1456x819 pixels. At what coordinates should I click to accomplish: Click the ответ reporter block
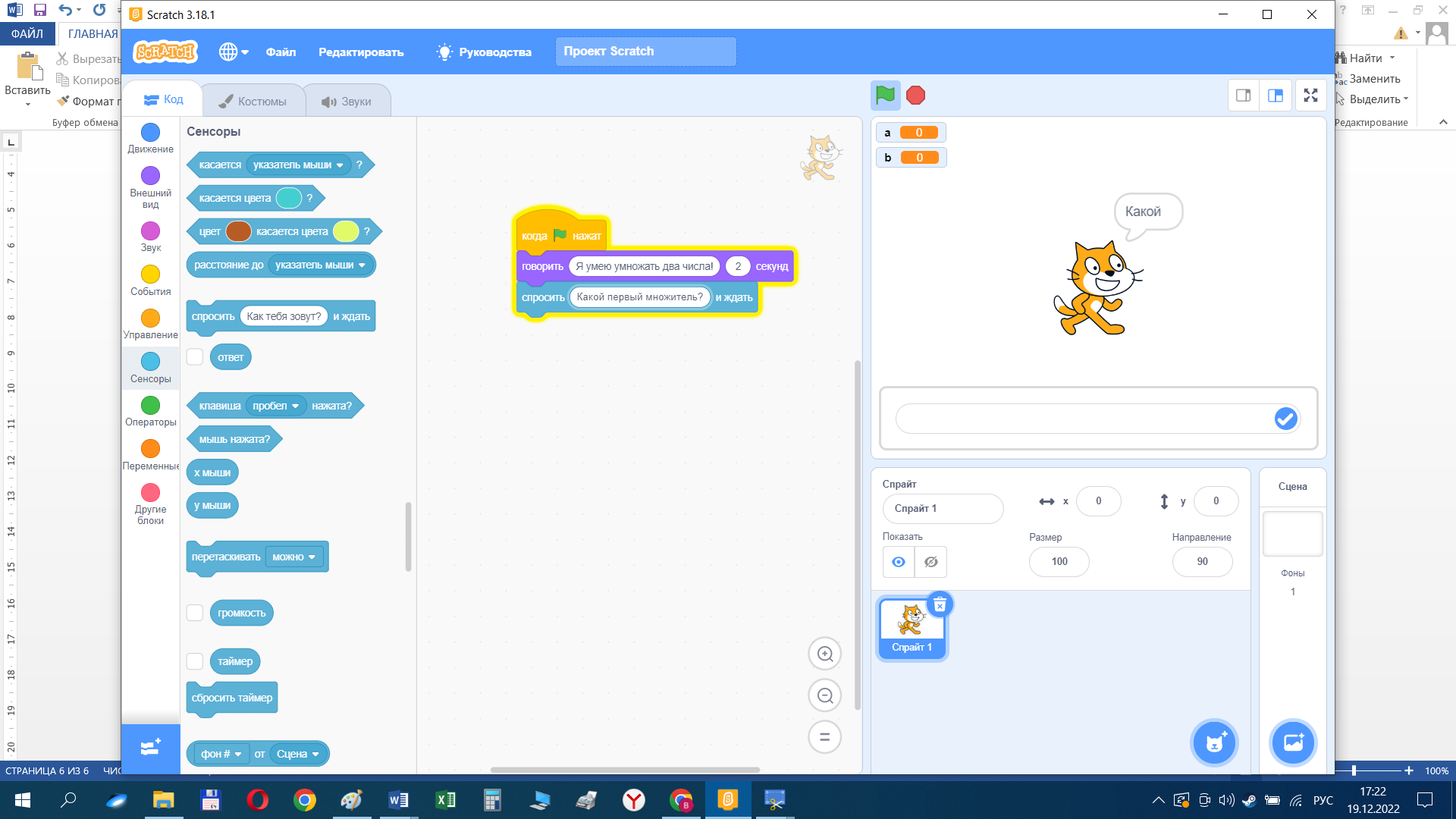point(231,357)
